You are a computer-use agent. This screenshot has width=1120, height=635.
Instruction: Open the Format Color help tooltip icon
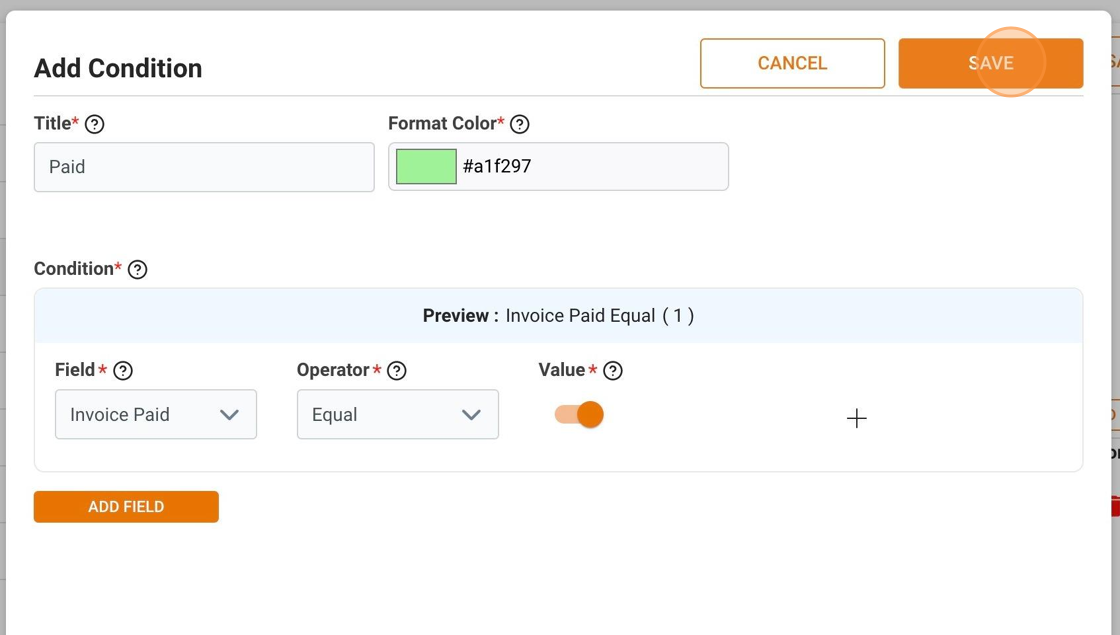pos(520,124)
